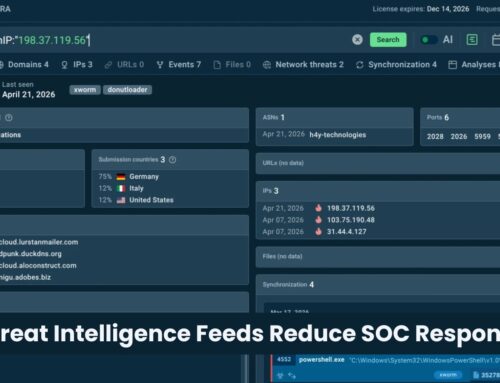Click the file icon on the Files tab

(217, 65)
